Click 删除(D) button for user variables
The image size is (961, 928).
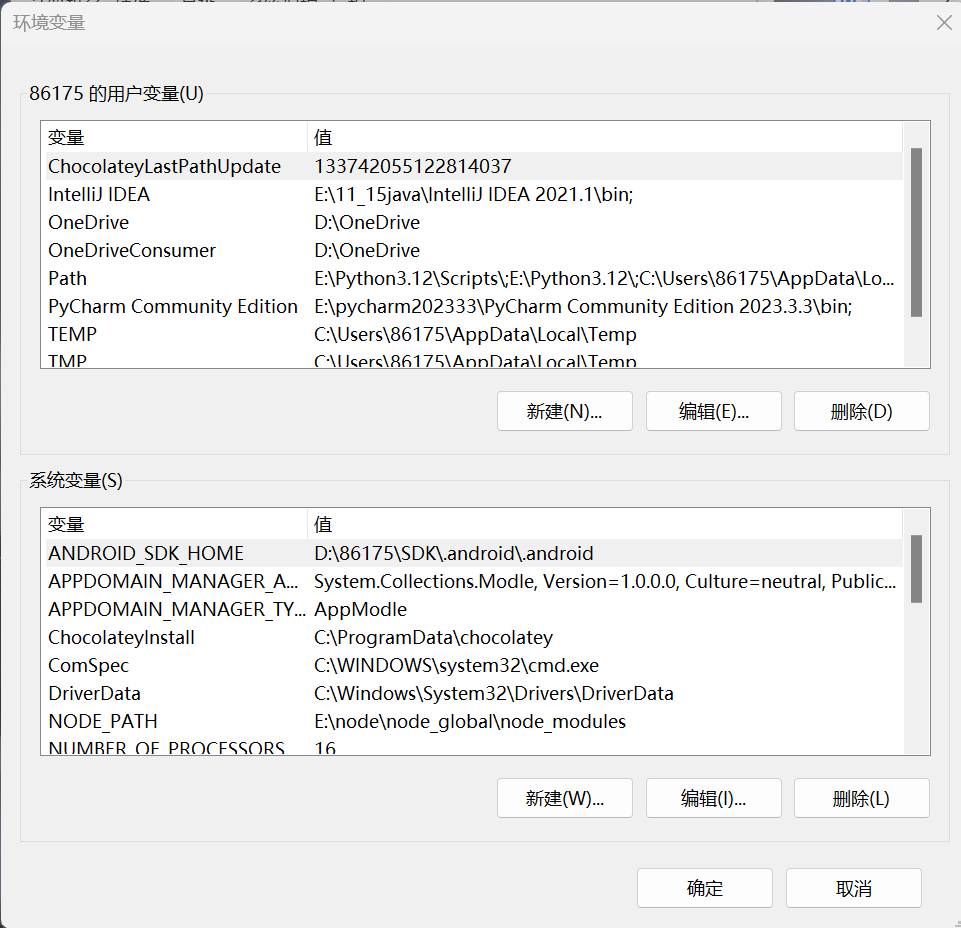(861, 411)
